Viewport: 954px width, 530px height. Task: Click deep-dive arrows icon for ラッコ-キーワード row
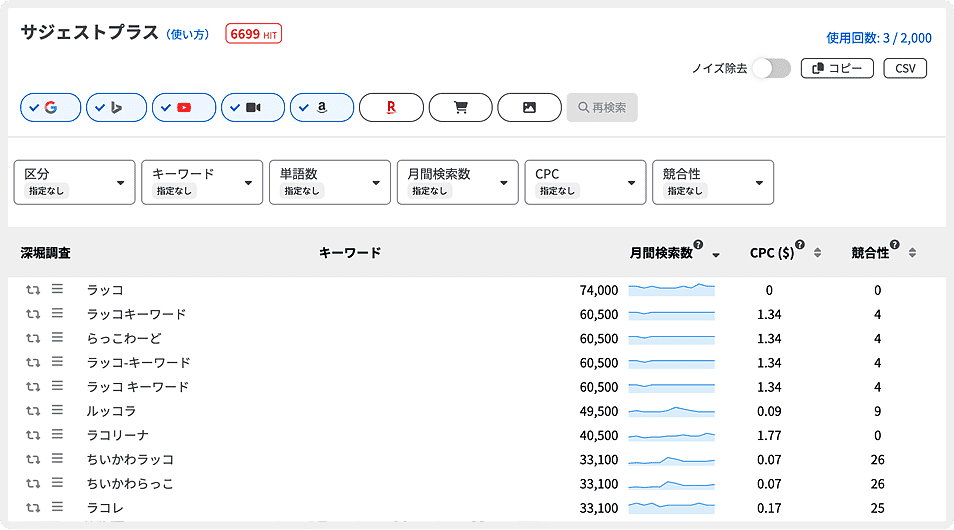tap(33, 363)
